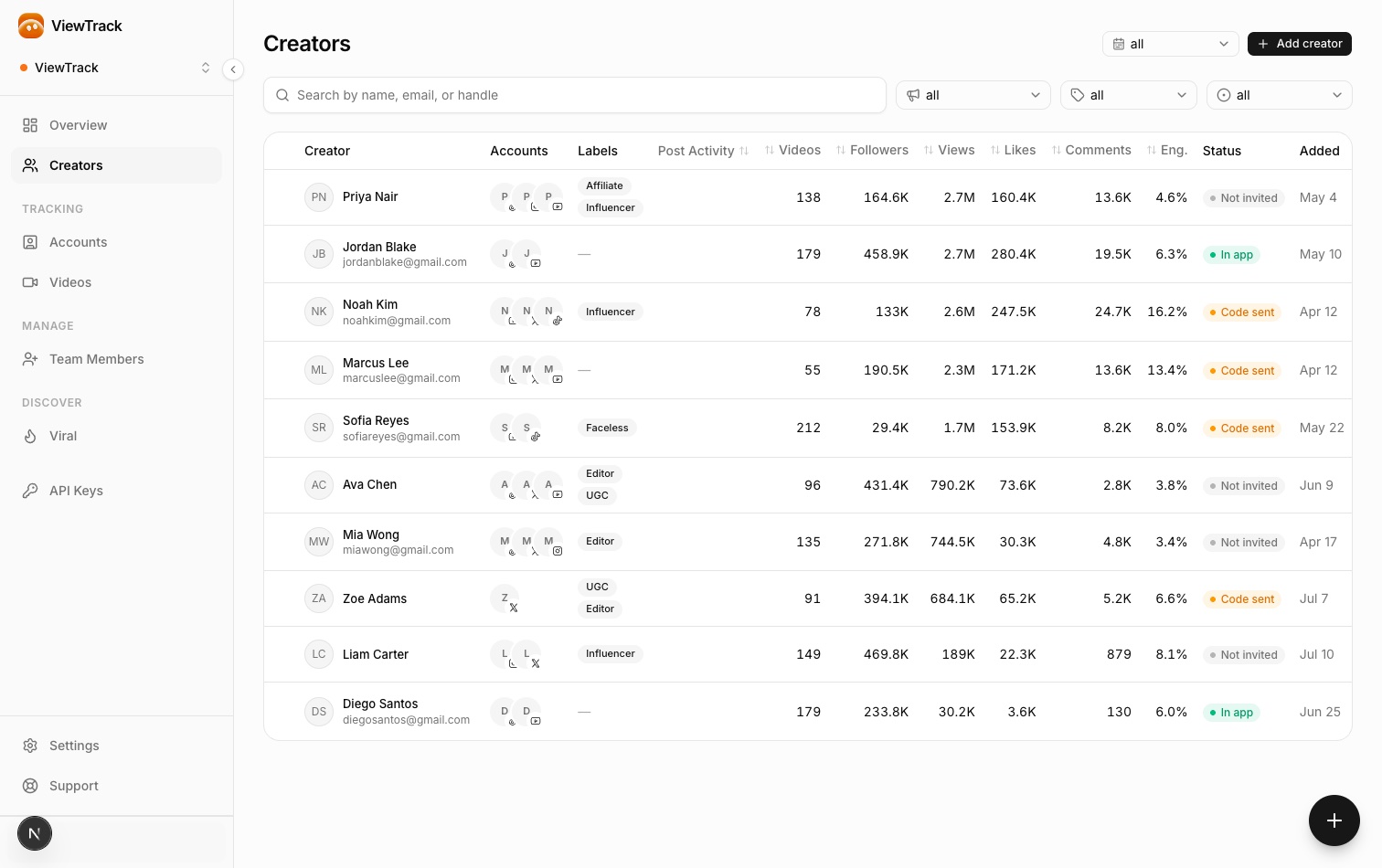Image resolution: width=1382 pixels, height=868 pixels.
Task: Collapse the sidebar with the chevron button
Action: coord(233,69)
